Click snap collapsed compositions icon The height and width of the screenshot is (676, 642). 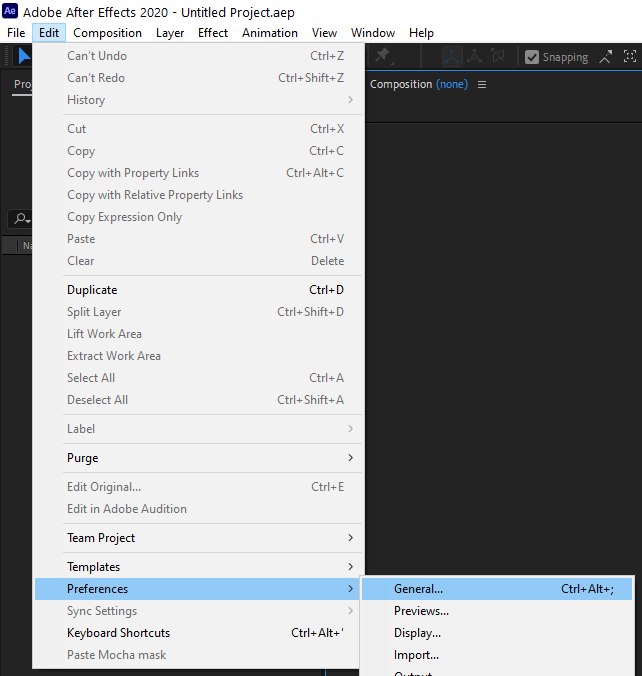[629, 56]
